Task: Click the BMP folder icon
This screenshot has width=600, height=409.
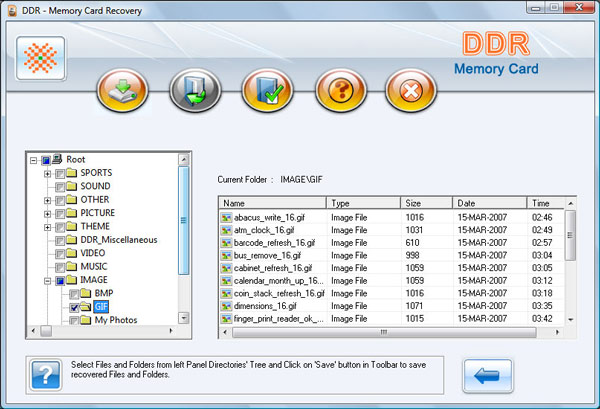Action: click(x=86, y=293)
